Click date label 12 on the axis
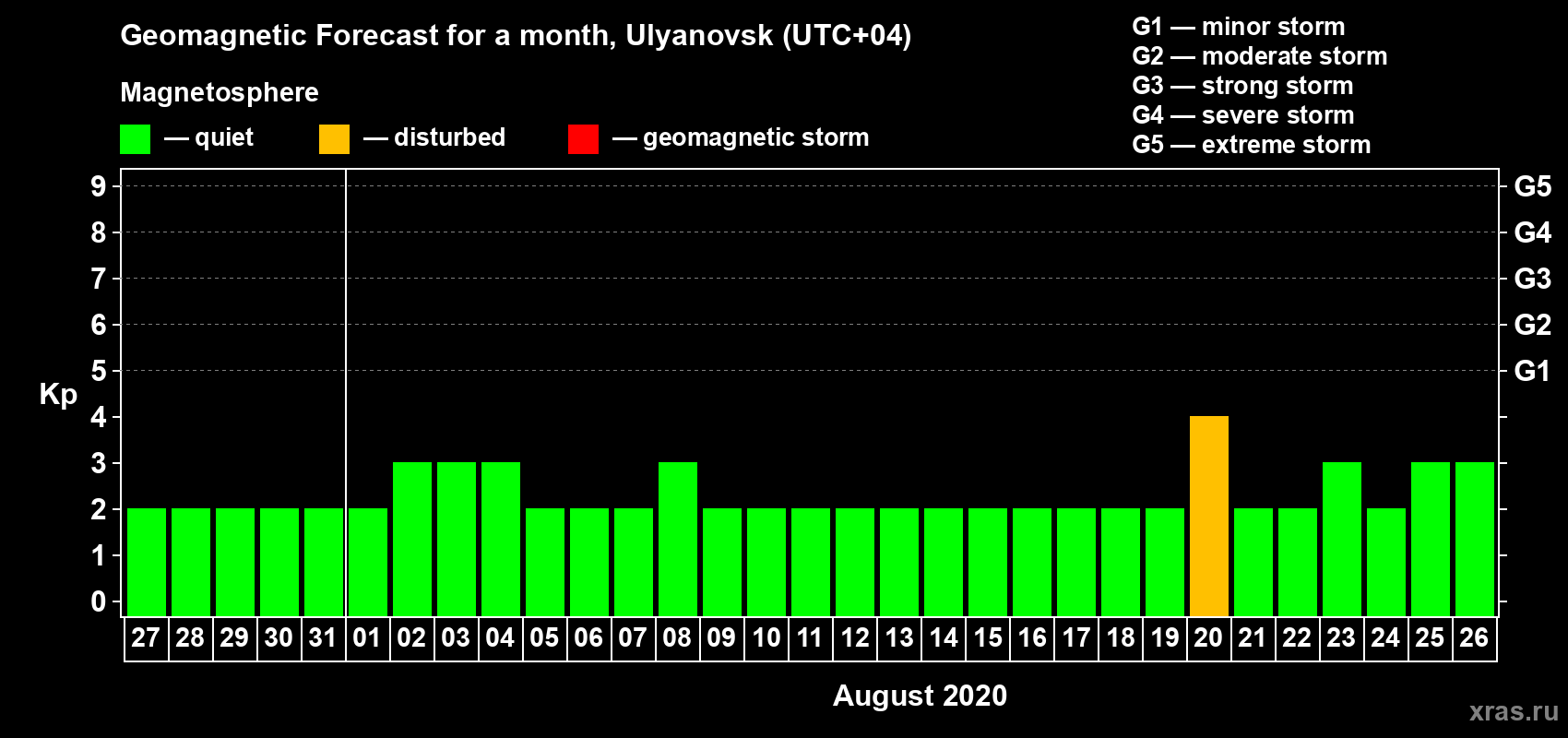Screen dimensions: 1568x738 pyautogui.click(x=854, y=638)
